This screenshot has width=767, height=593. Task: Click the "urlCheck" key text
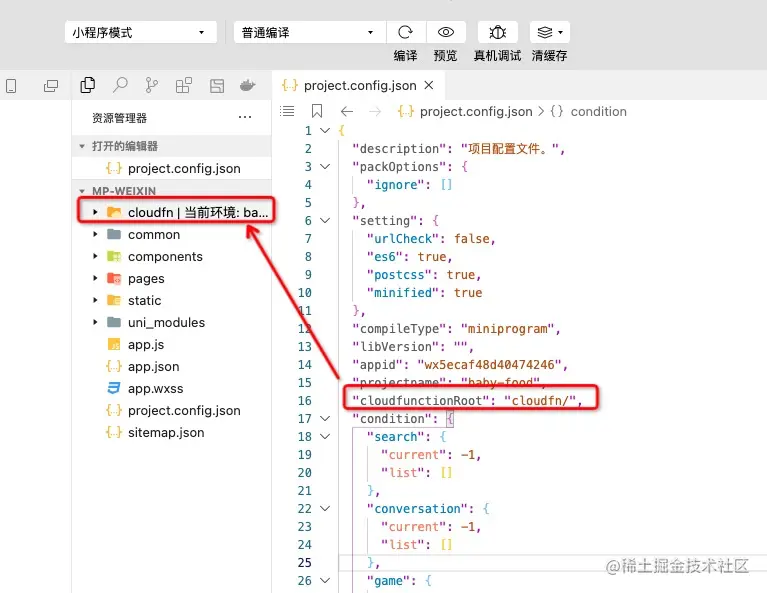coord(403,239)
